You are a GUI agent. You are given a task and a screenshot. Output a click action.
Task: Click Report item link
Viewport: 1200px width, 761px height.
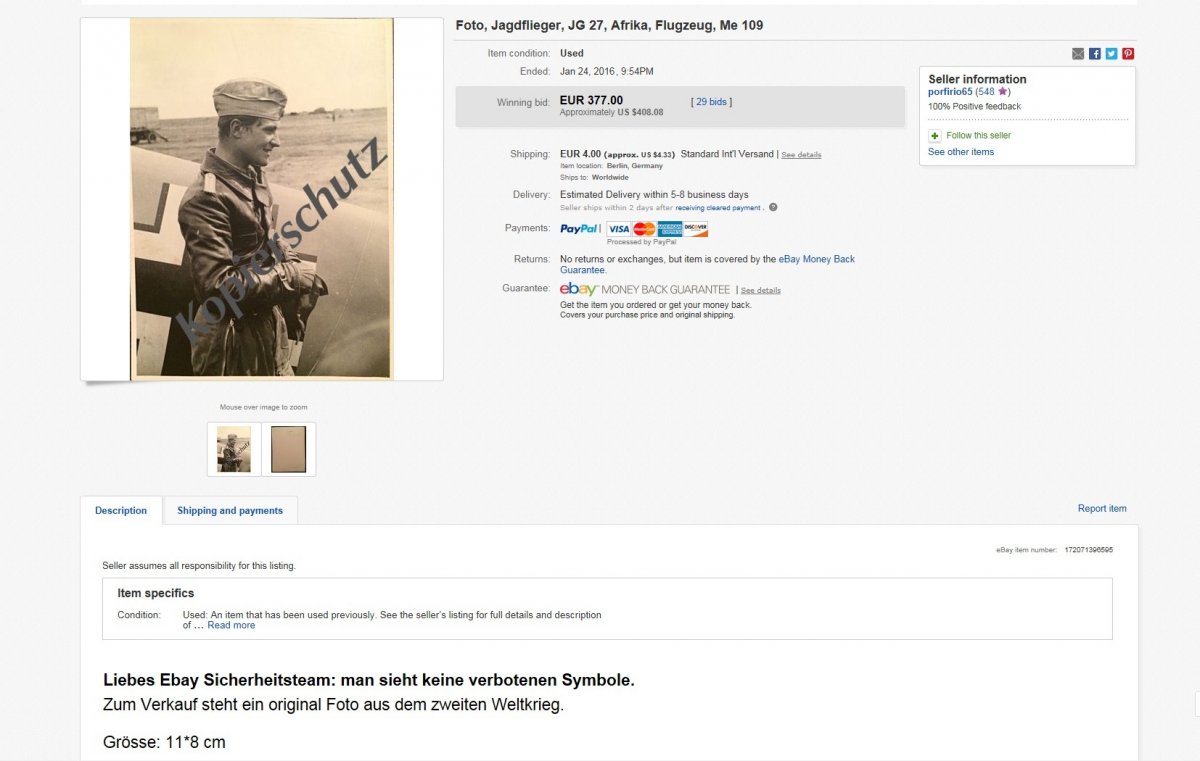tap(1102, 509)
